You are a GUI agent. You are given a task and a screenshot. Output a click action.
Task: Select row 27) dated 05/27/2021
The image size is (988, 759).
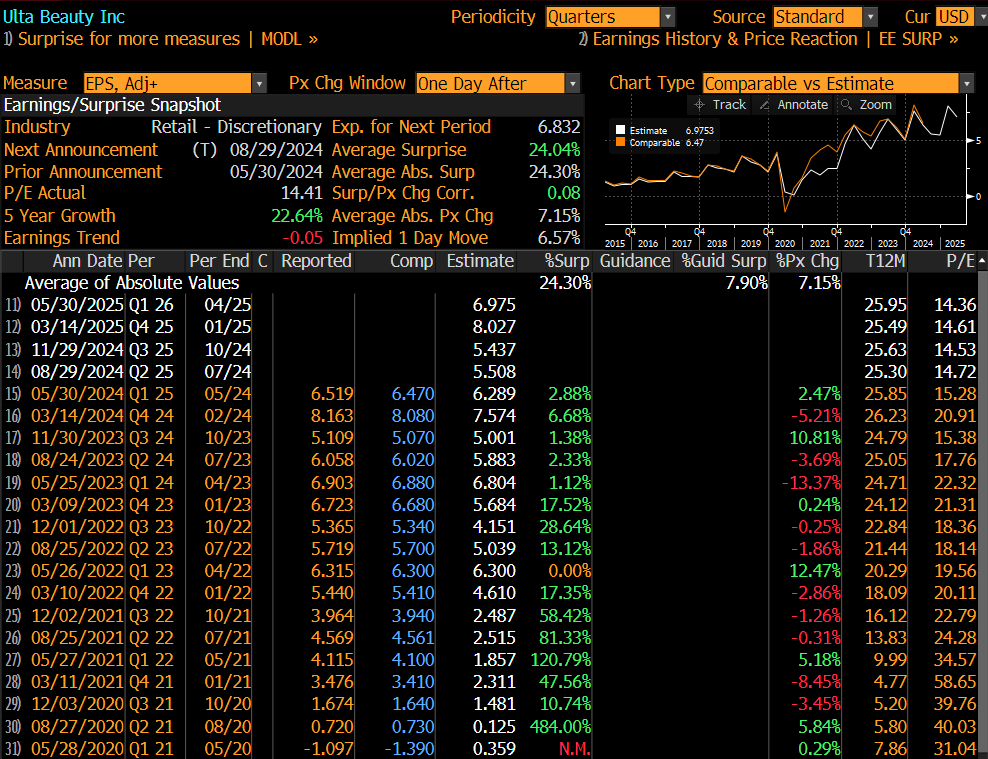coord(491,659)
